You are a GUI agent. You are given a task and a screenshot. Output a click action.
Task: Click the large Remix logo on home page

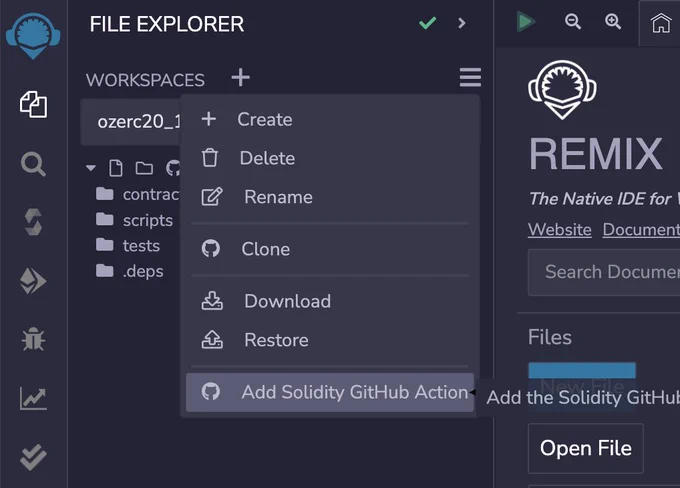pyautogui.click(x=562, y=90)
